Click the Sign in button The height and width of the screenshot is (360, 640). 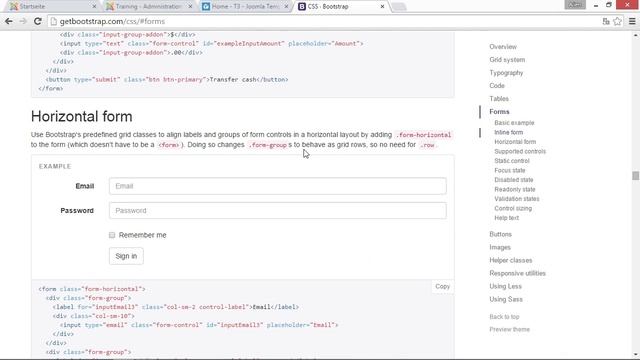pos(126,256)
